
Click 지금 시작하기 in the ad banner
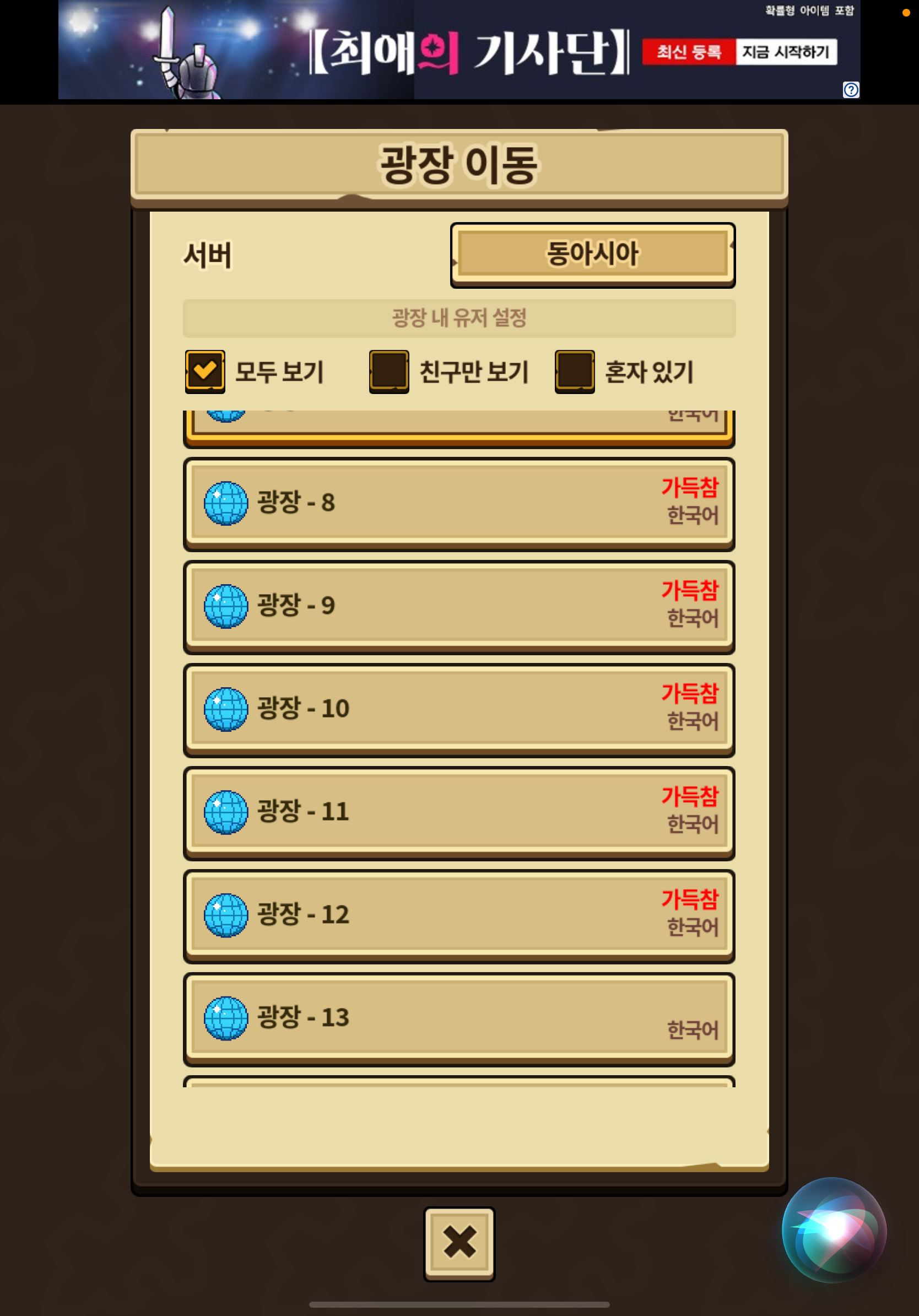[x=786, y=52]
